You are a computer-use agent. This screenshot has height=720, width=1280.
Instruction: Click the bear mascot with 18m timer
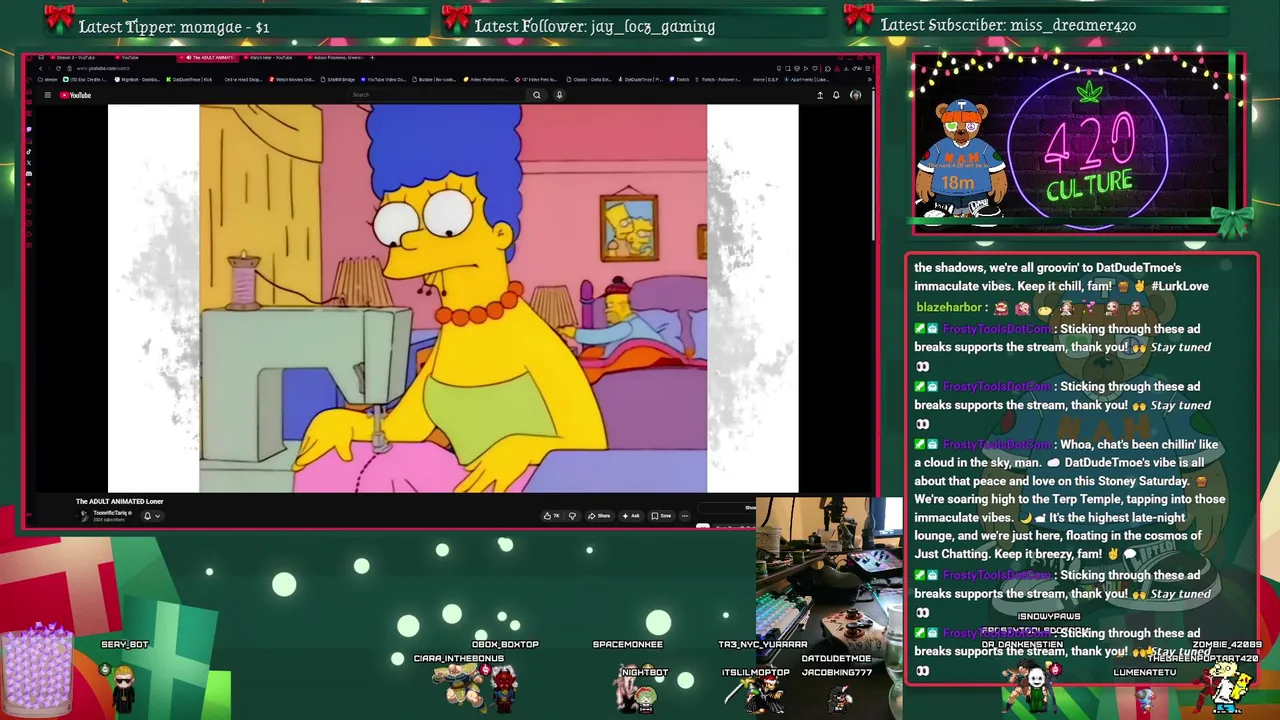(x=961, y=158)
